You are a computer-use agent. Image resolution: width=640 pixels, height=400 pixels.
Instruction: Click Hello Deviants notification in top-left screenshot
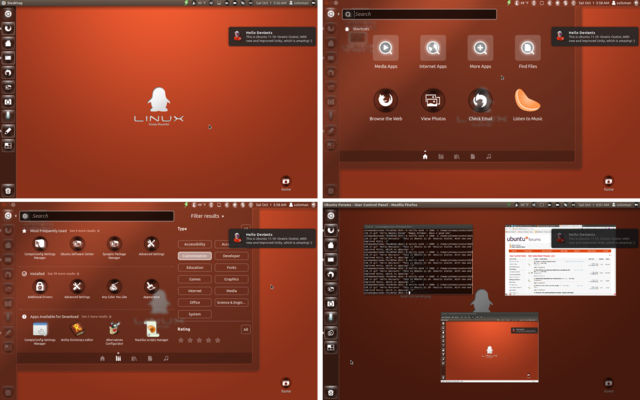coord(272,36)
